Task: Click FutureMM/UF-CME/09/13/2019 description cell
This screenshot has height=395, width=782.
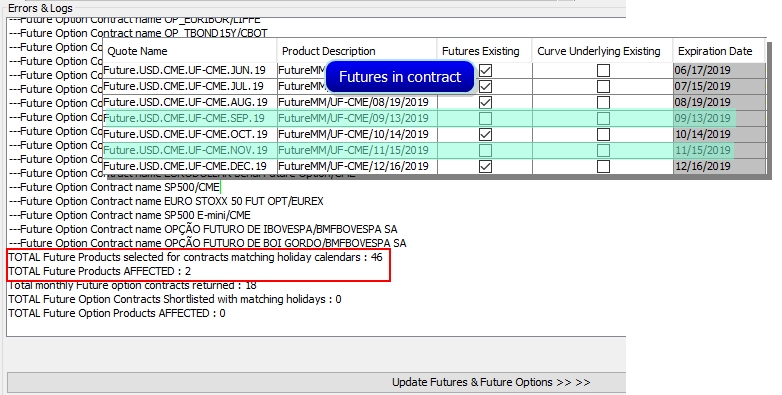Action: [357, 118]
